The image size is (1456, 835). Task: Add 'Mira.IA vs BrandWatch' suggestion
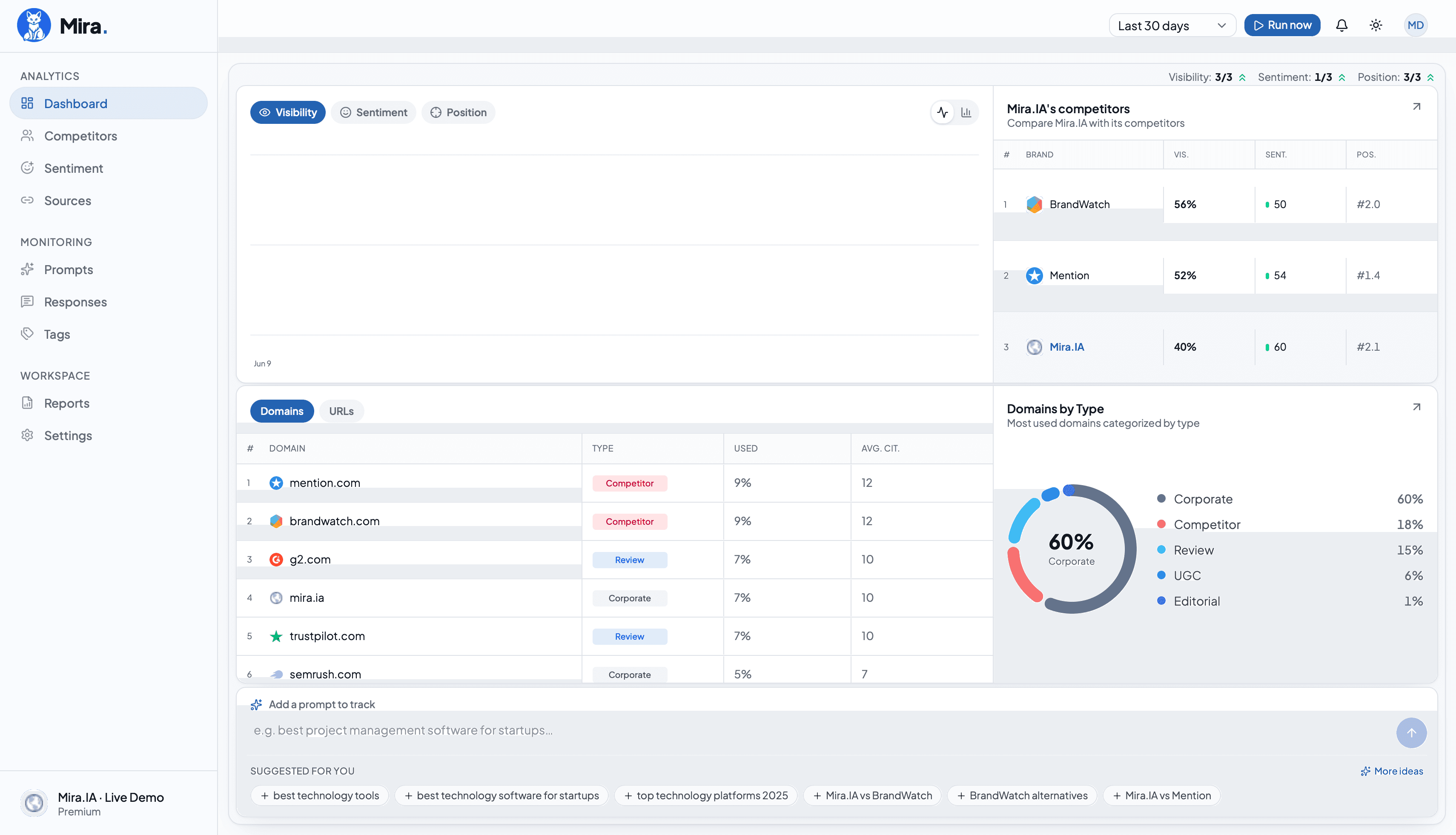click(873, 795)
